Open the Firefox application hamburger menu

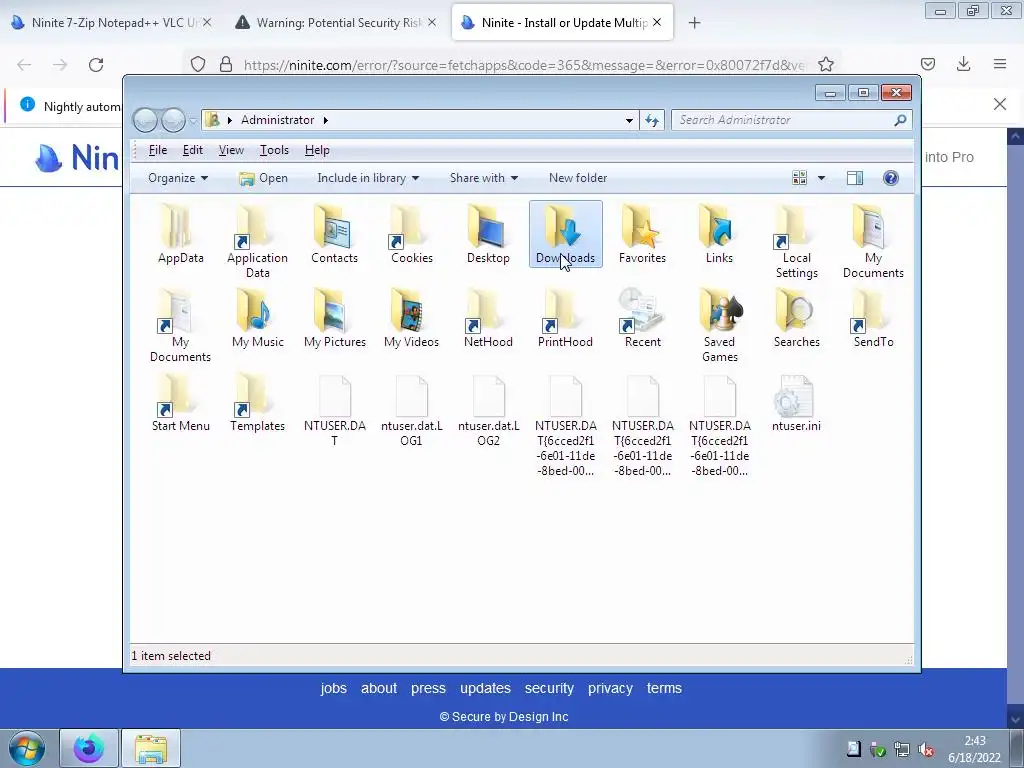click(1000, 64)
